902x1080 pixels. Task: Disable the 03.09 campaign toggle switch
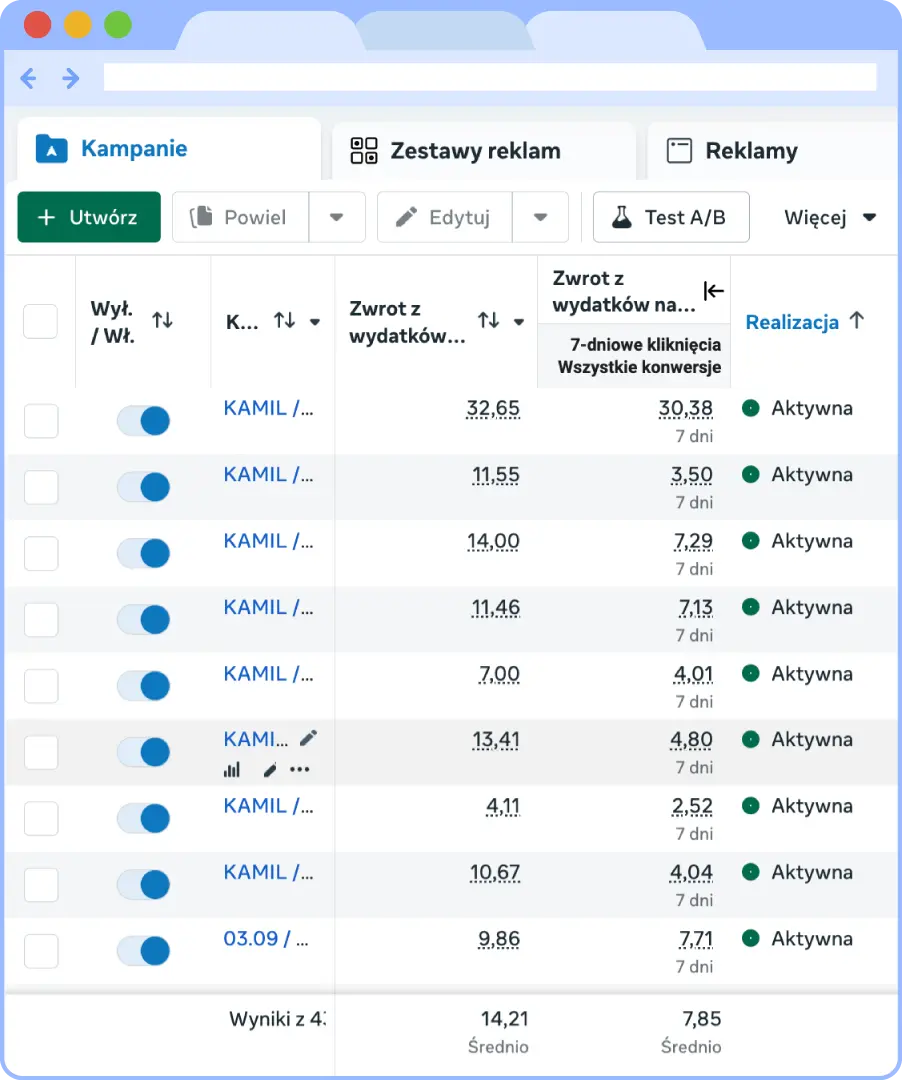pyautogui.click(x=143, y=951)
